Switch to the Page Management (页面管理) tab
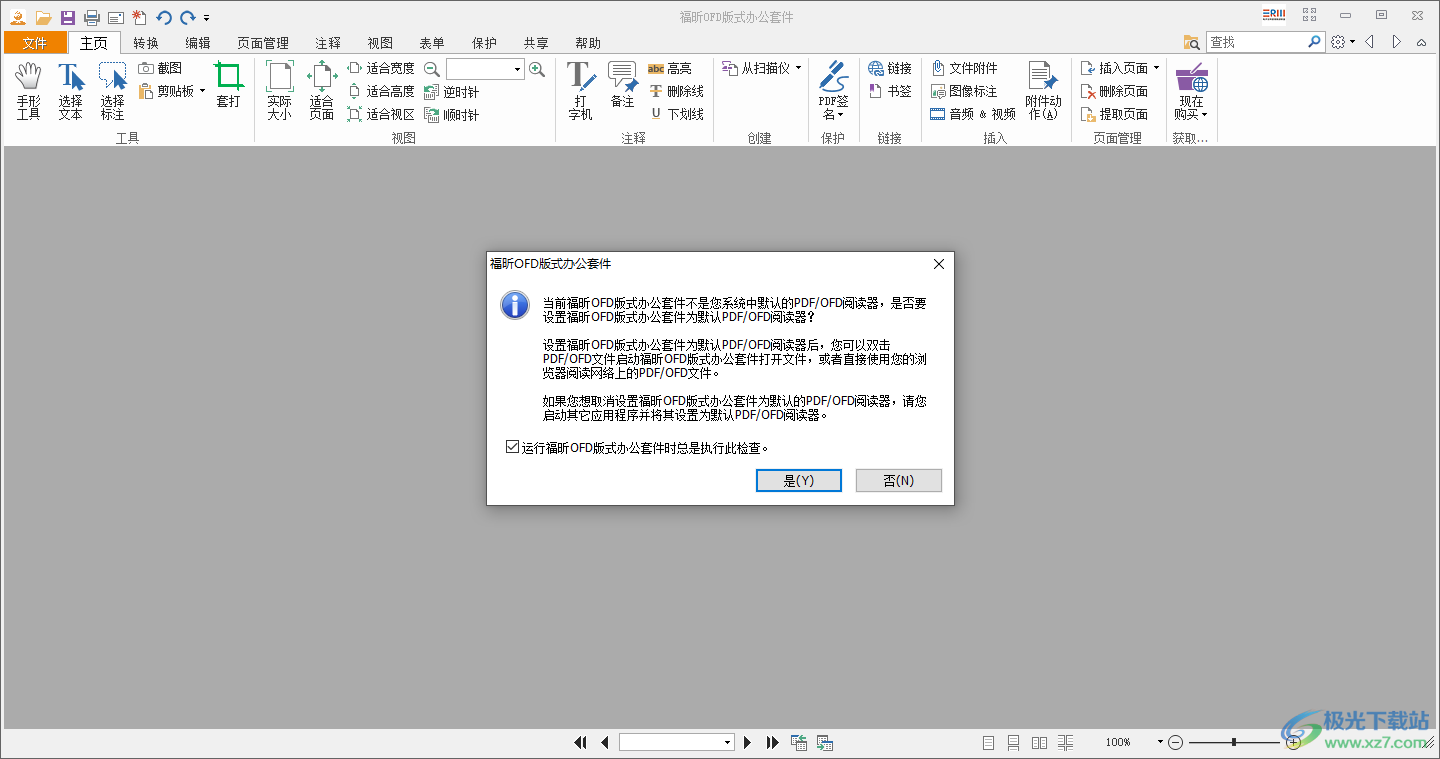The height and width of the screenshot is (759, 1440). tap(263, 43)
